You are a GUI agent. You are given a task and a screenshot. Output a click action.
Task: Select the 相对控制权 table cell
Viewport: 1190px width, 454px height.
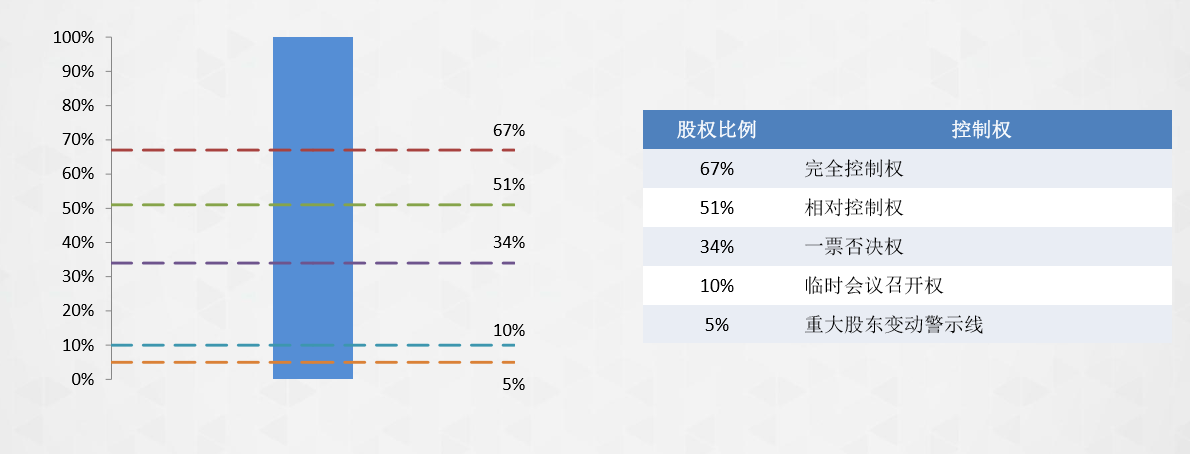coord(854,208)
